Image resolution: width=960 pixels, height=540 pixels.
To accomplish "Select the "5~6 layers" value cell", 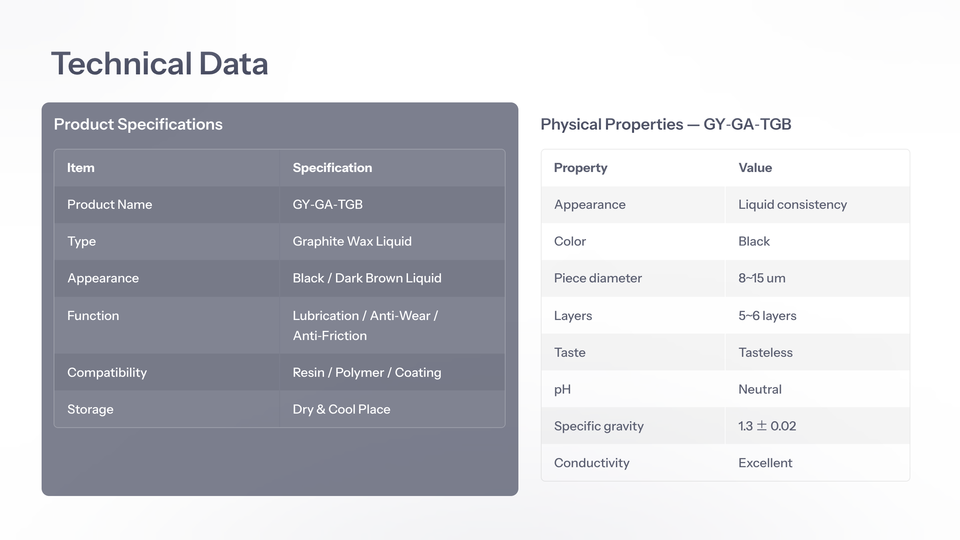I will (767, 315).
